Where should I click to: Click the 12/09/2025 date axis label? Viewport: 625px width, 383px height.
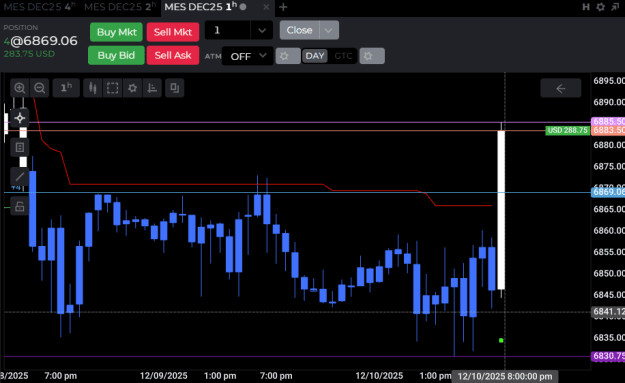click(x=163, y=376)
